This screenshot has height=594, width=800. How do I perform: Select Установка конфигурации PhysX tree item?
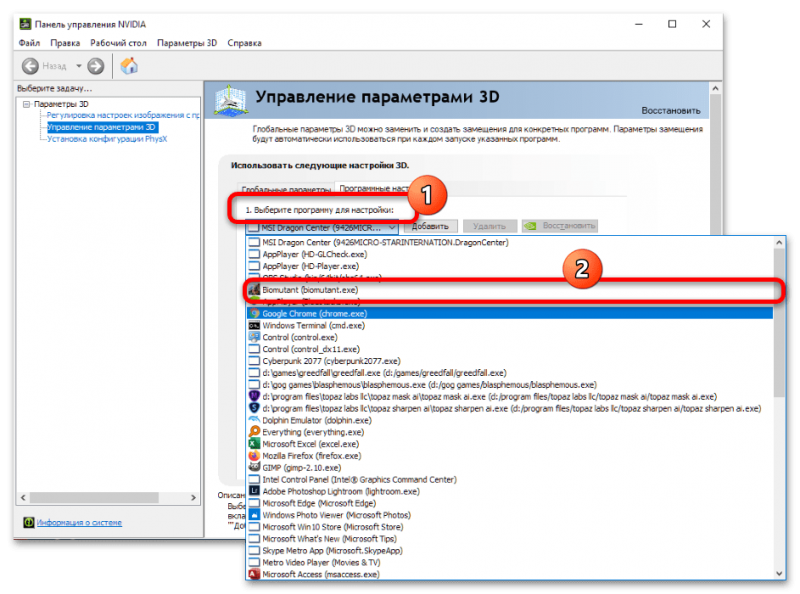point(107,139)
